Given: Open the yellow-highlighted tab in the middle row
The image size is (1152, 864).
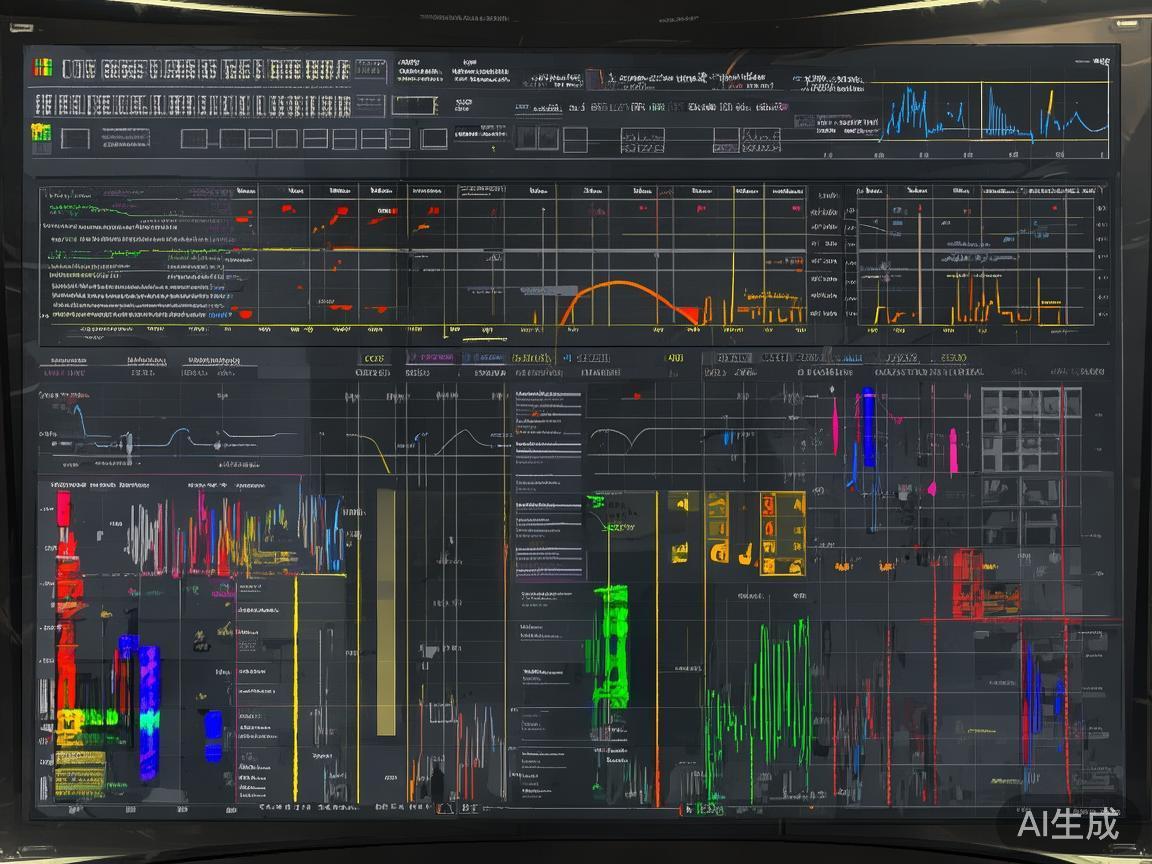Looking at the screenshot, I should (x=530, y=358).
